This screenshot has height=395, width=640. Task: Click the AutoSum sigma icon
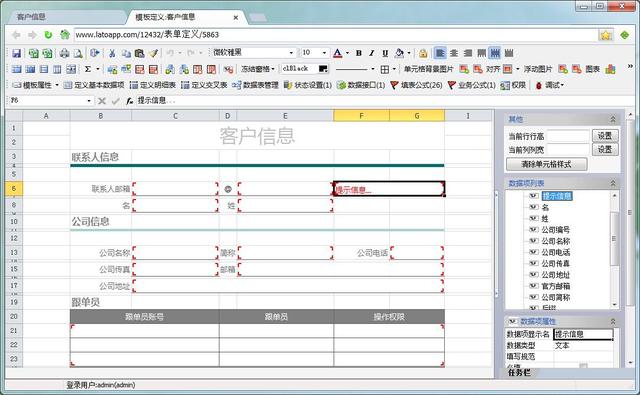88,69
